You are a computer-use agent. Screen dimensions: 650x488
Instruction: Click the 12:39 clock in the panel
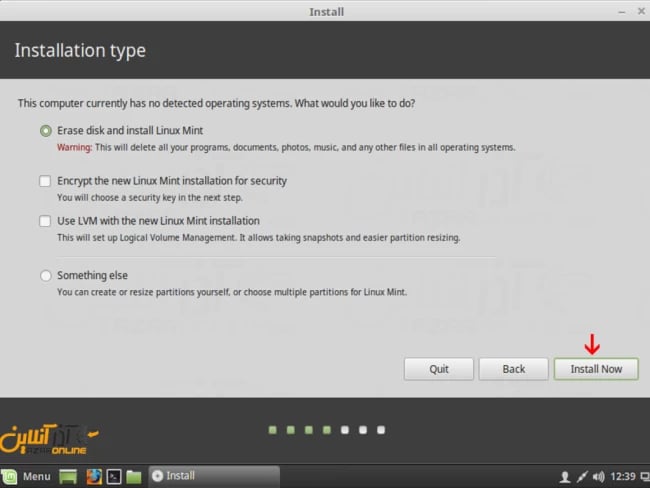point(623,476)
